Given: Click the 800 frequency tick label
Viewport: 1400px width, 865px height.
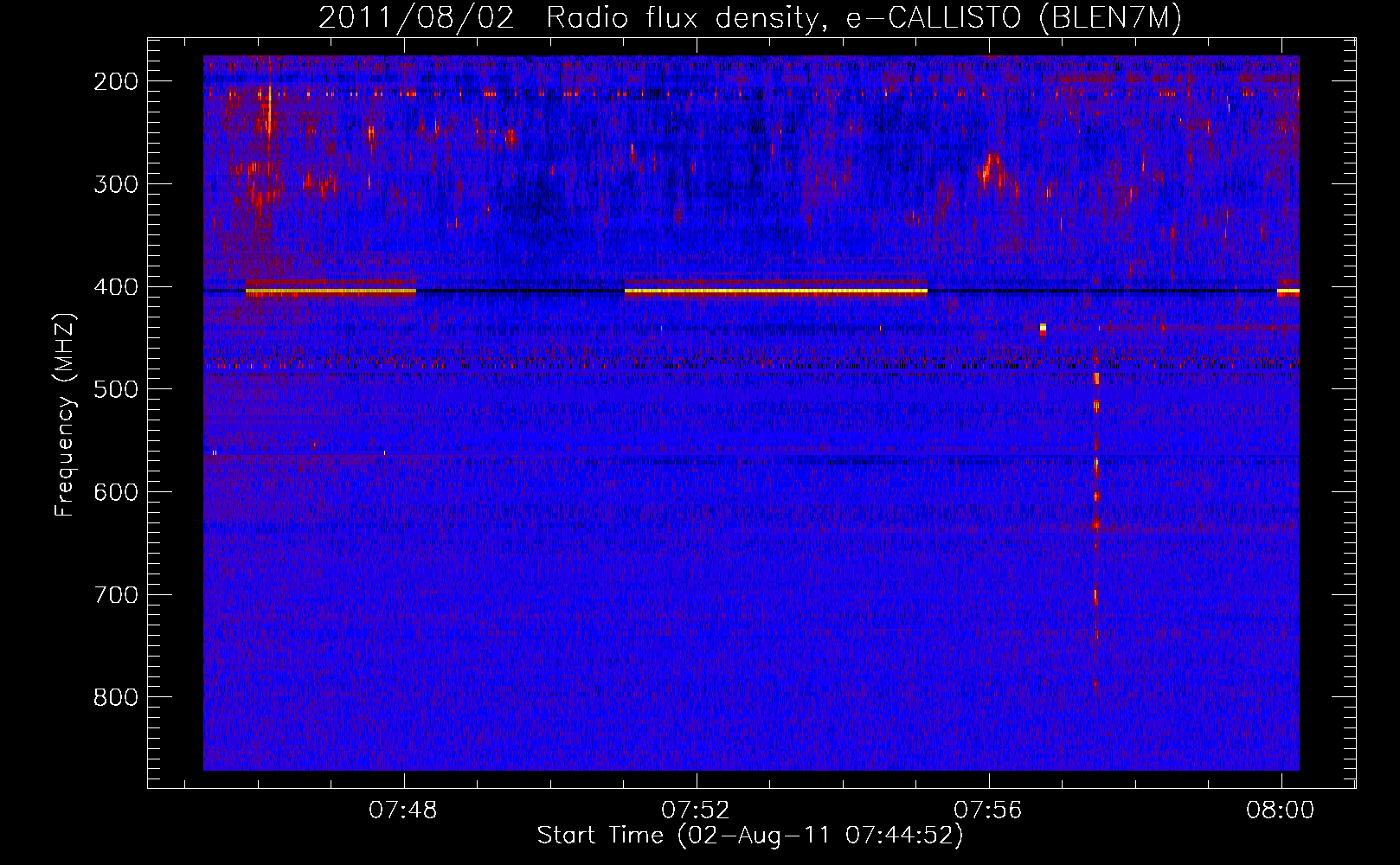Looking at the screenshot, I should (116, 697).
